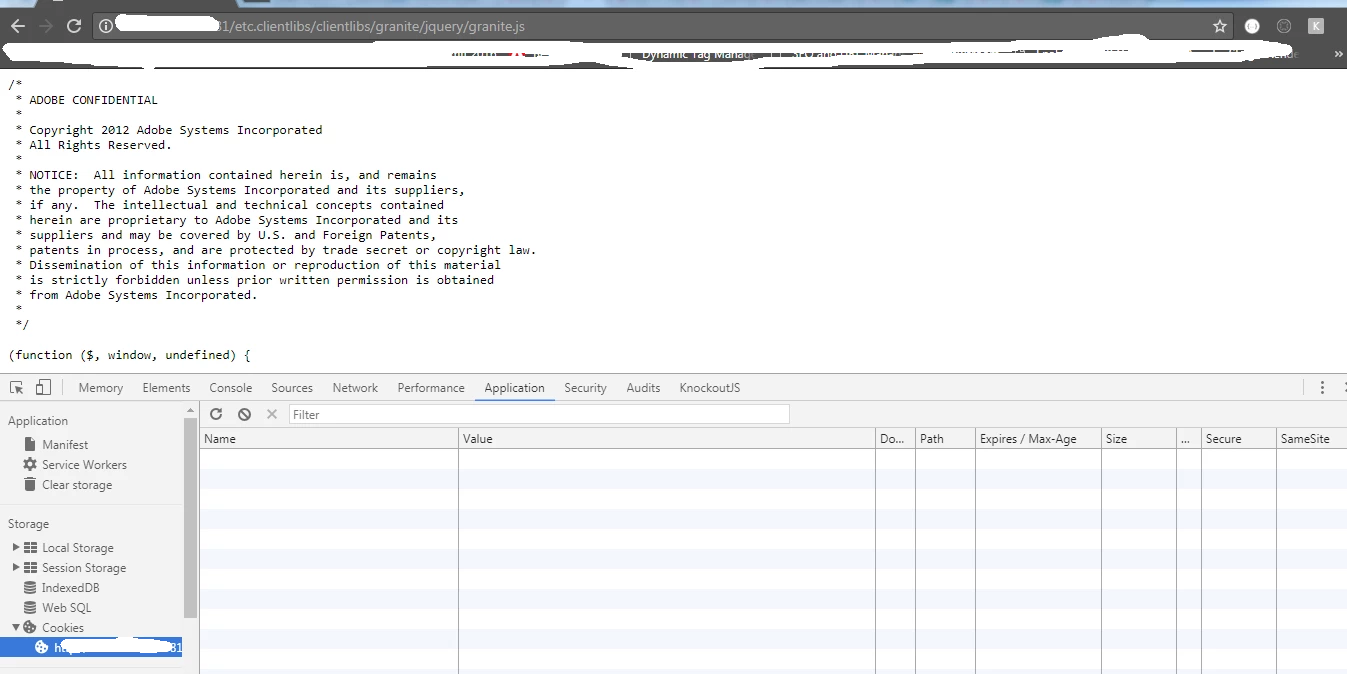Click the Application section heading in sidebar
Image resolution: width=1347 pixels, height=674 pixels.
38,421
